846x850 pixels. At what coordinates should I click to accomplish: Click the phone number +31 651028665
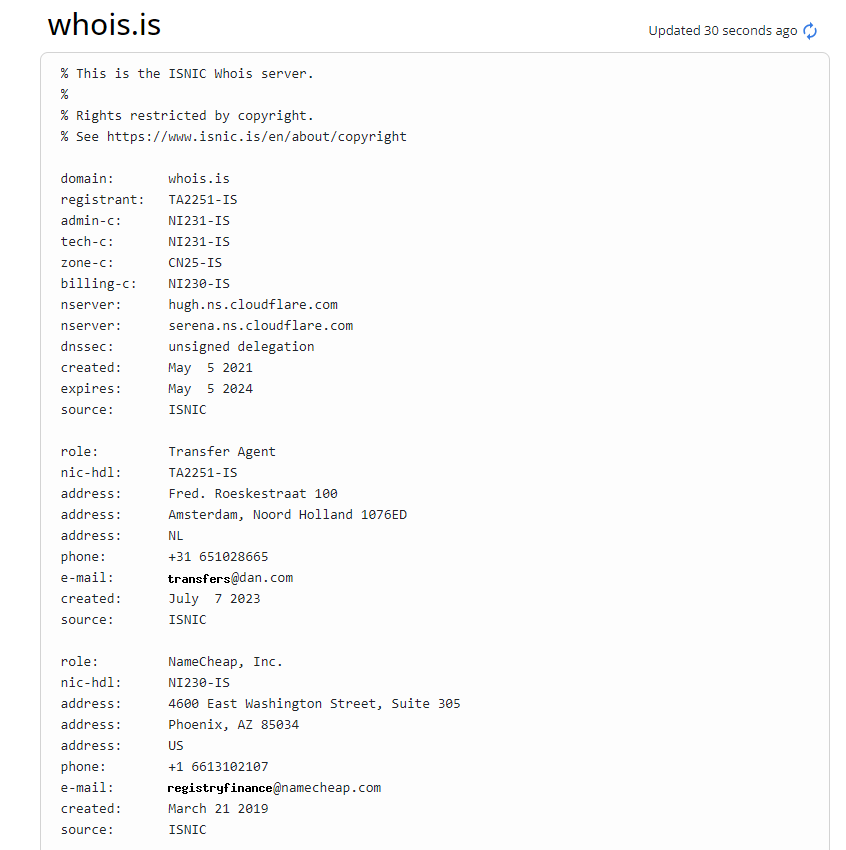218,557
